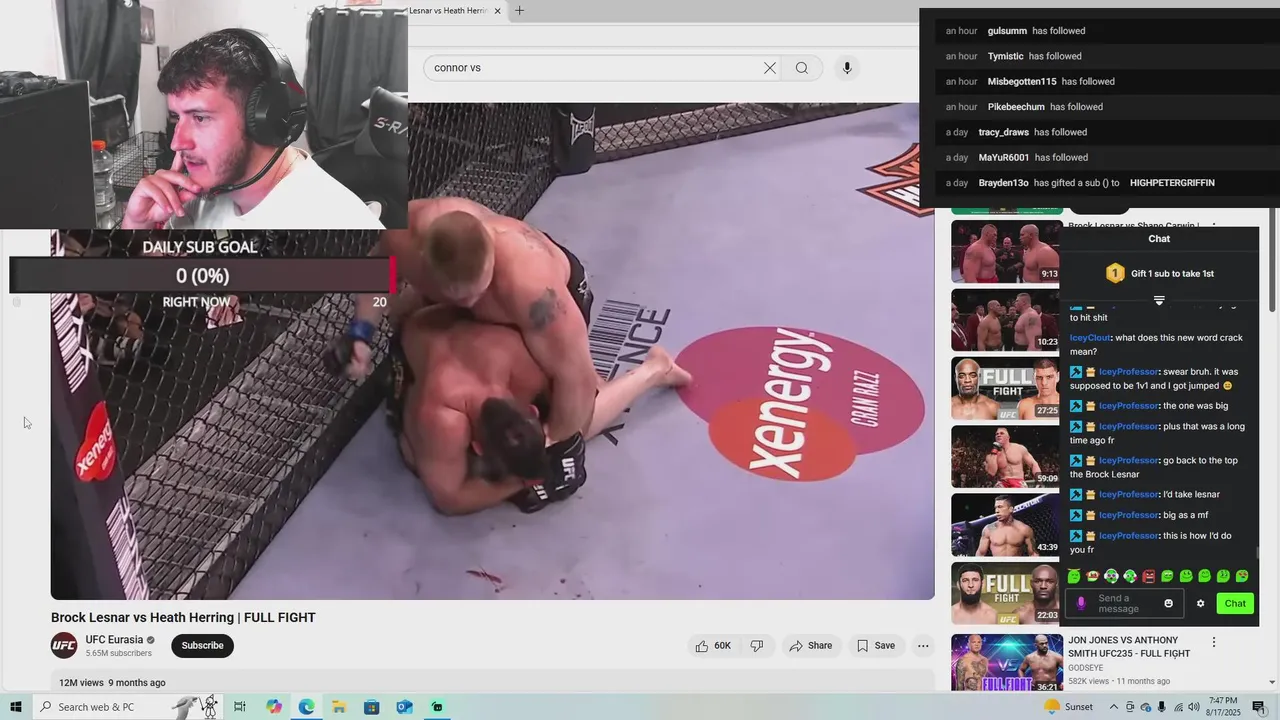This screenshot has width=1280, height=720.
Task: Open the notification center icon
Action: (x=1259, y=707)
